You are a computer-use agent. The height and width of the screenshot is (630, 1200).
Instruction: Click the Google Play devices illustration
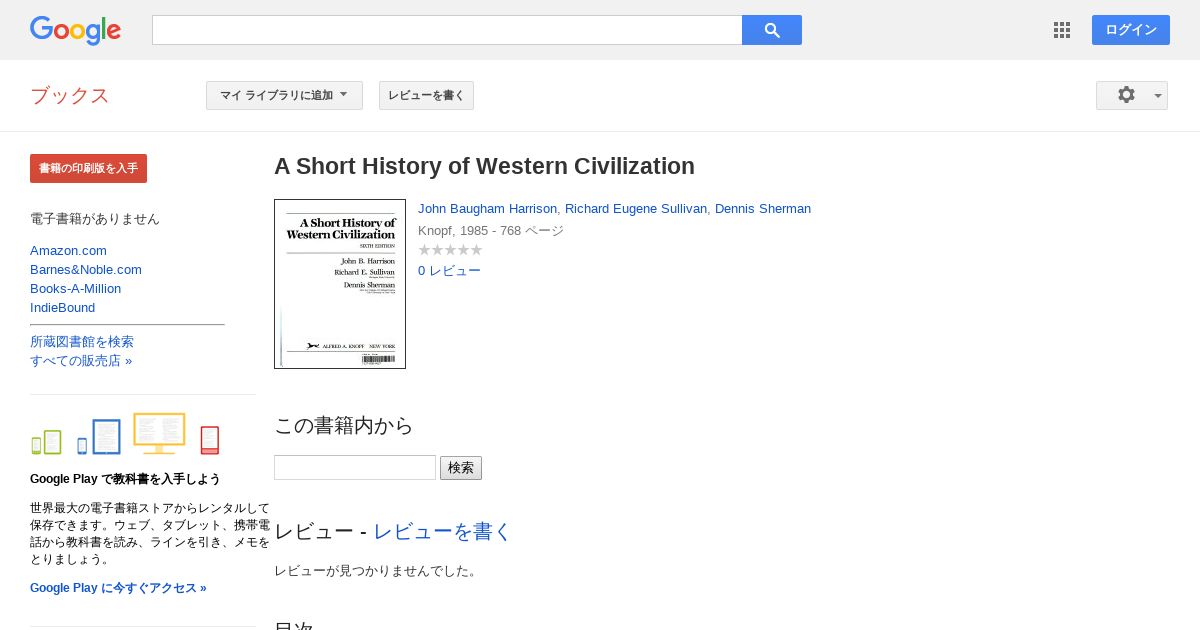[x=125, y=434]
